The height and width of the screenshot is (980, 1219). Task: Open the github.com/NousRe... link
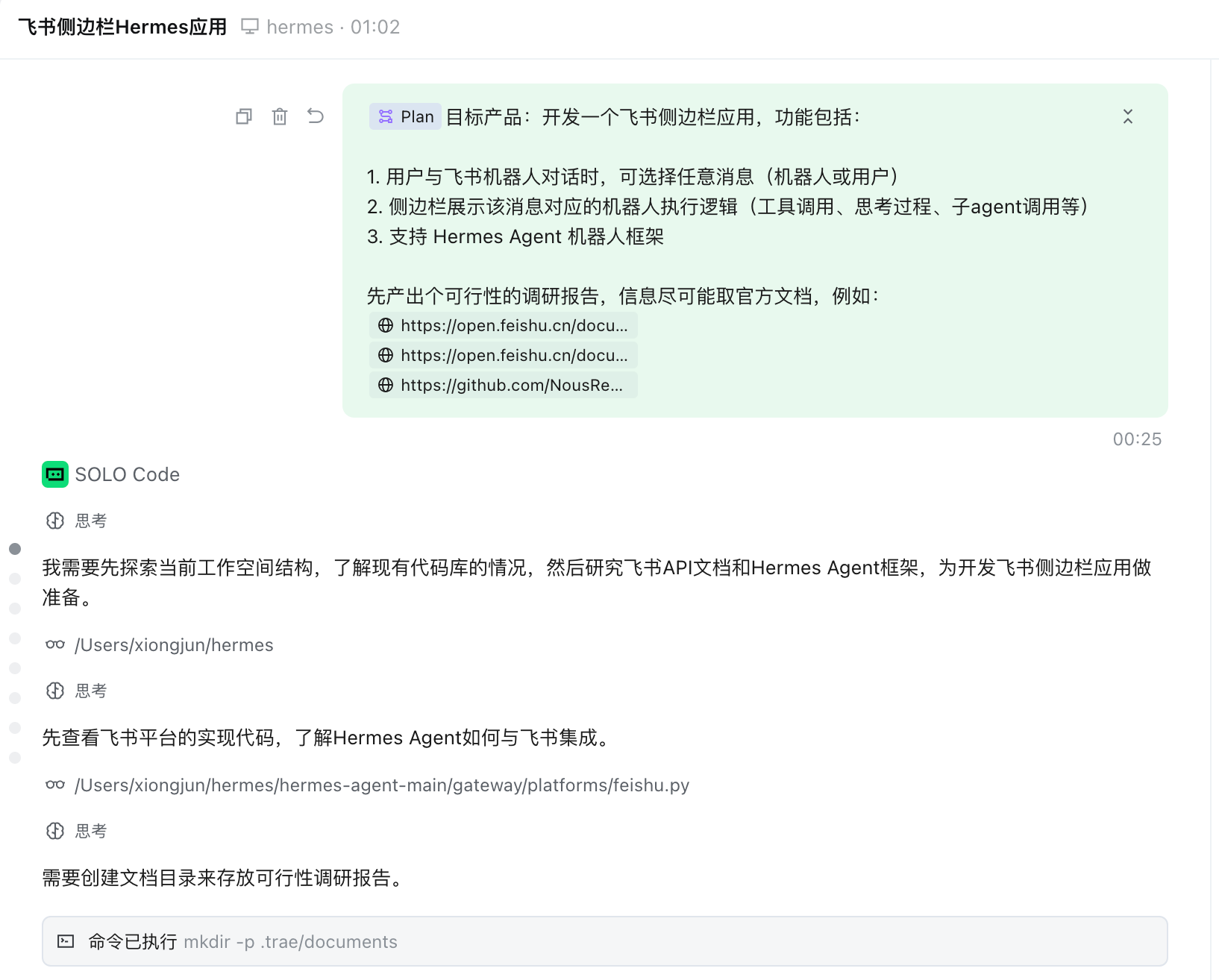pos(504,385)
